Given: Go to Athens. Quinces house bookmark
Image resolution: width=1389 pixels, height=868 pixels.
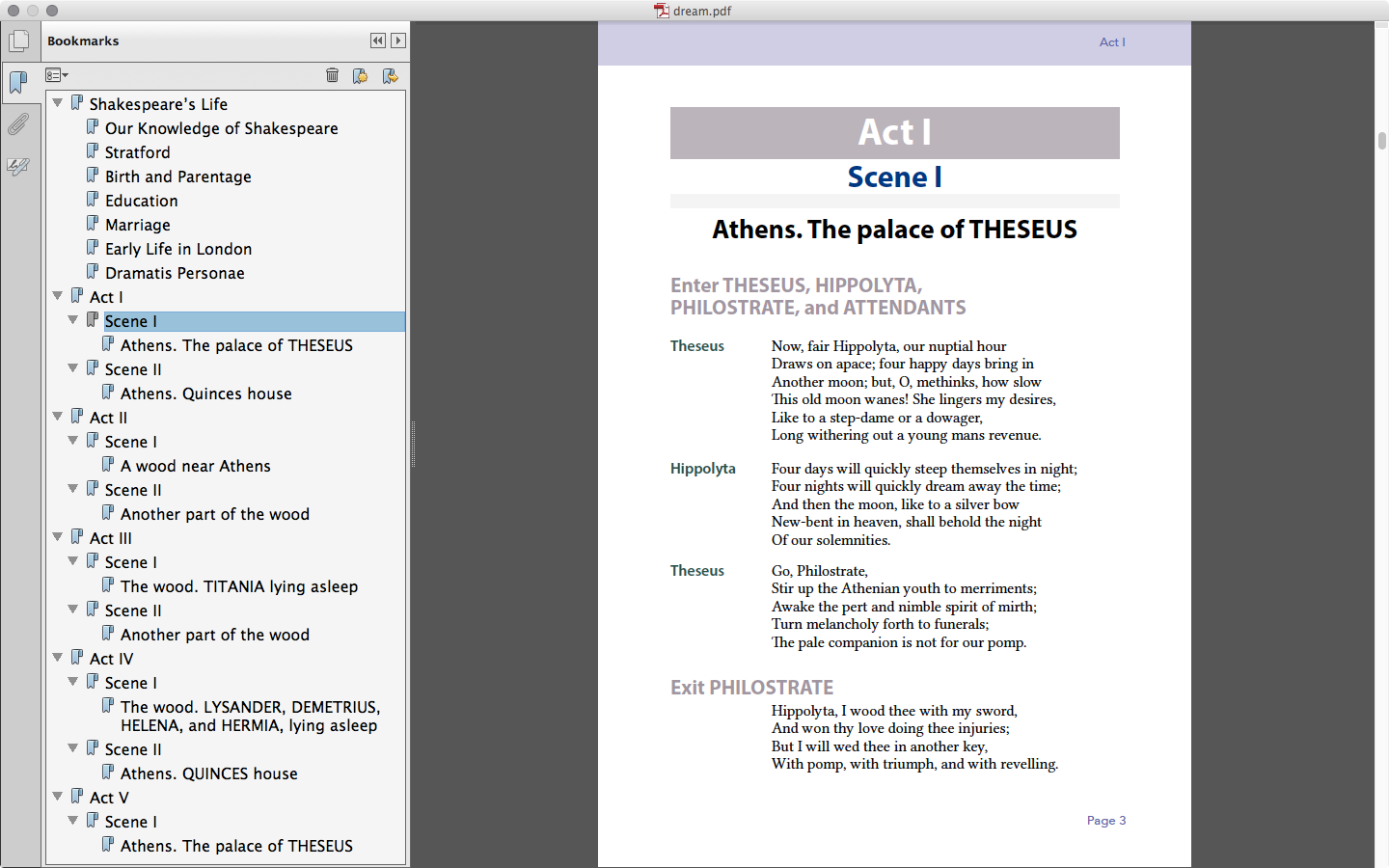Looking at the screenshot, I should [205, 393].
